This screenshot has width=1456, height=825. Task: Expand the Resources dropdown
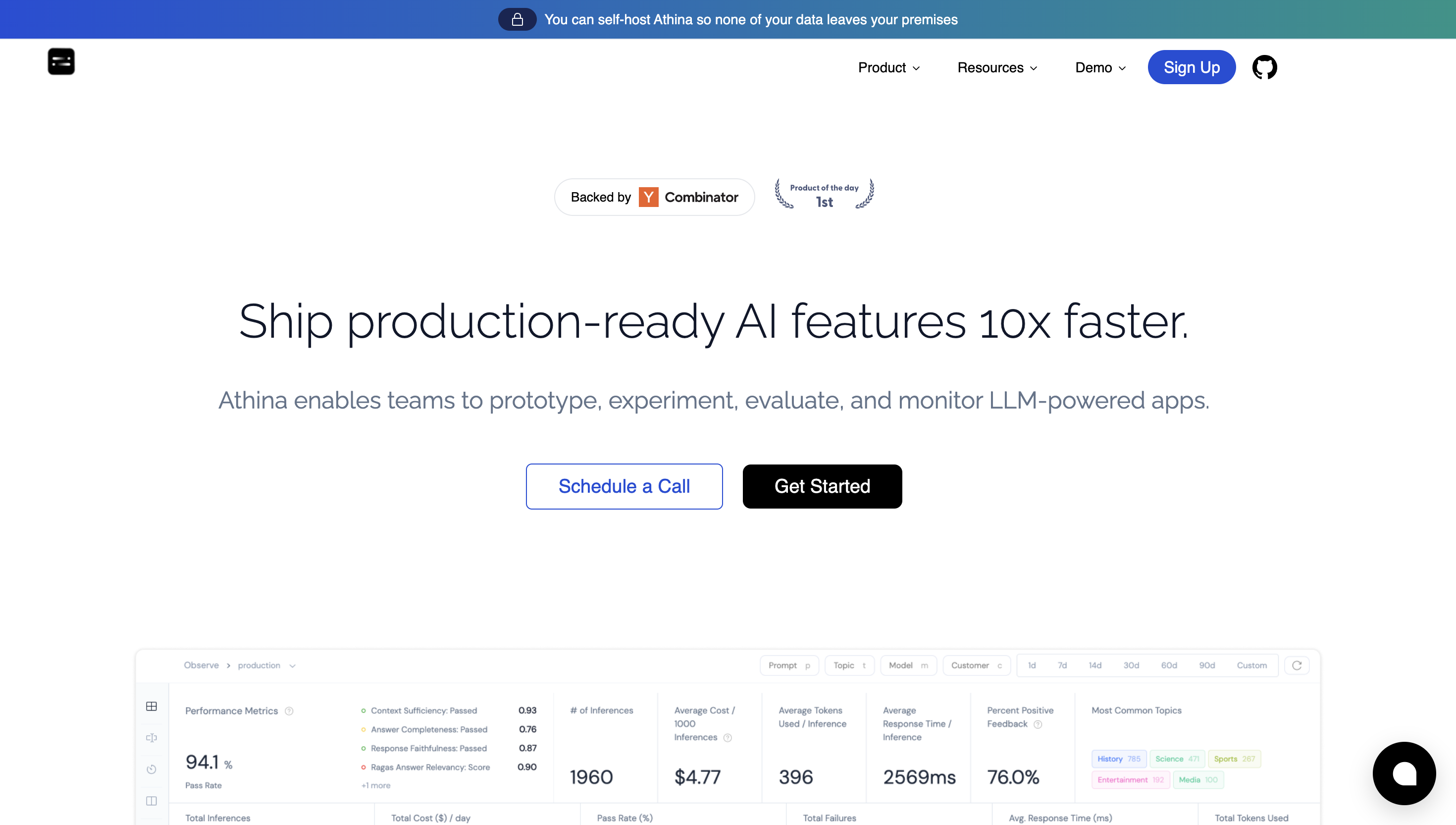coord(997,67)
